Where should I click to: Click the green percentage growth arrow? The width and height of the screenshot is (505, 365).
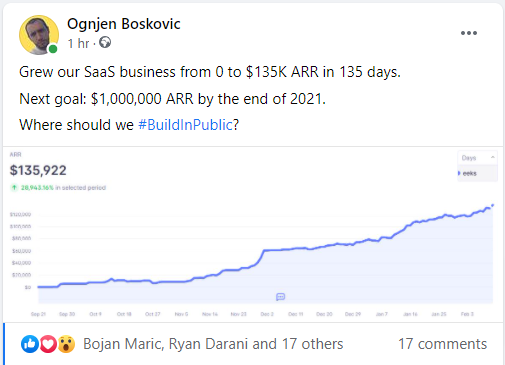pyautogui.click(x=14, y=188)
